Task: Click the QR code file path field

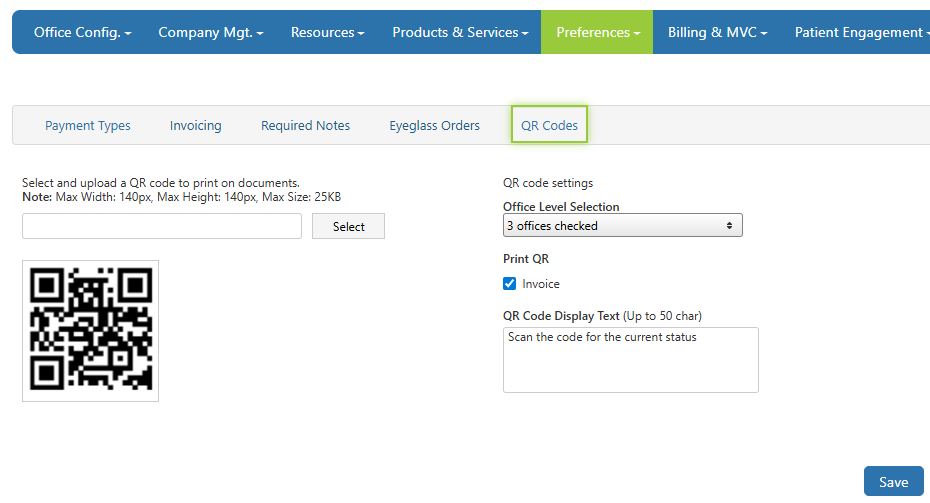Action: [x=162, y=226]
